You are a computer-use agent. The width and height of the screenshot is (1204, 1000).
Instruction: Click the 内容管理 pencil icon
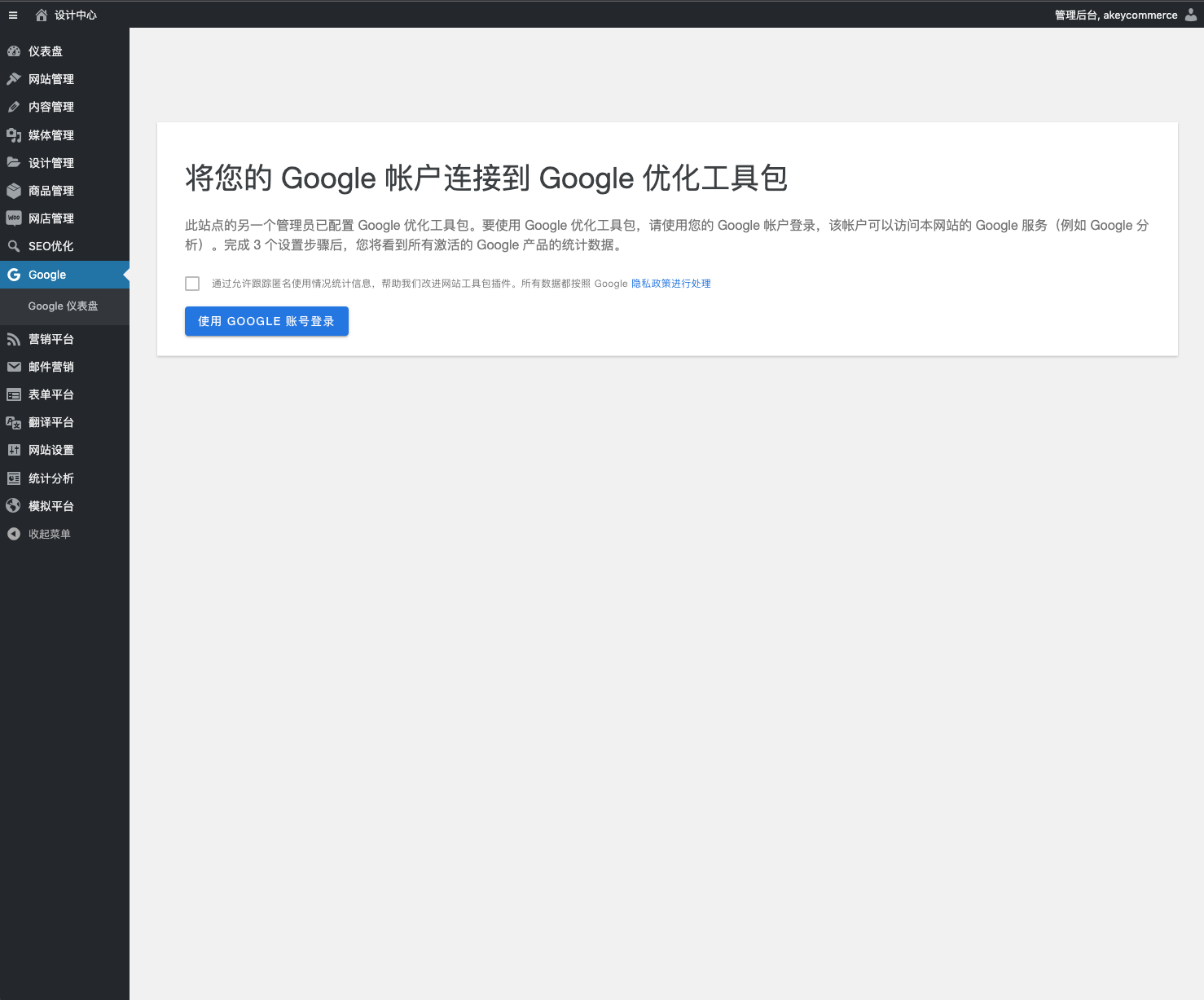14,107
